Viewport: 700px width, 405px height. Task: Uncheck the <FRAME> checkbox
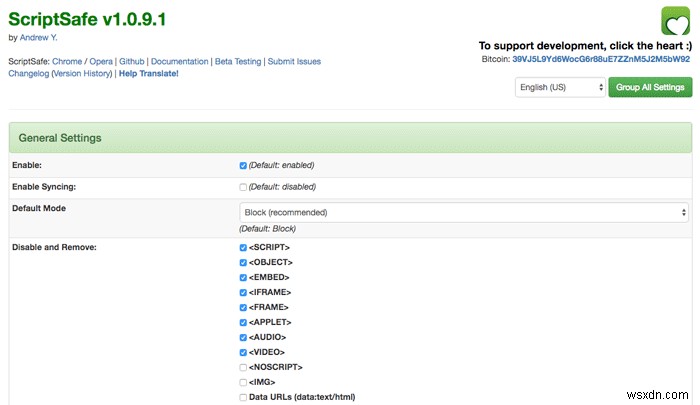(x=243, y=307)
